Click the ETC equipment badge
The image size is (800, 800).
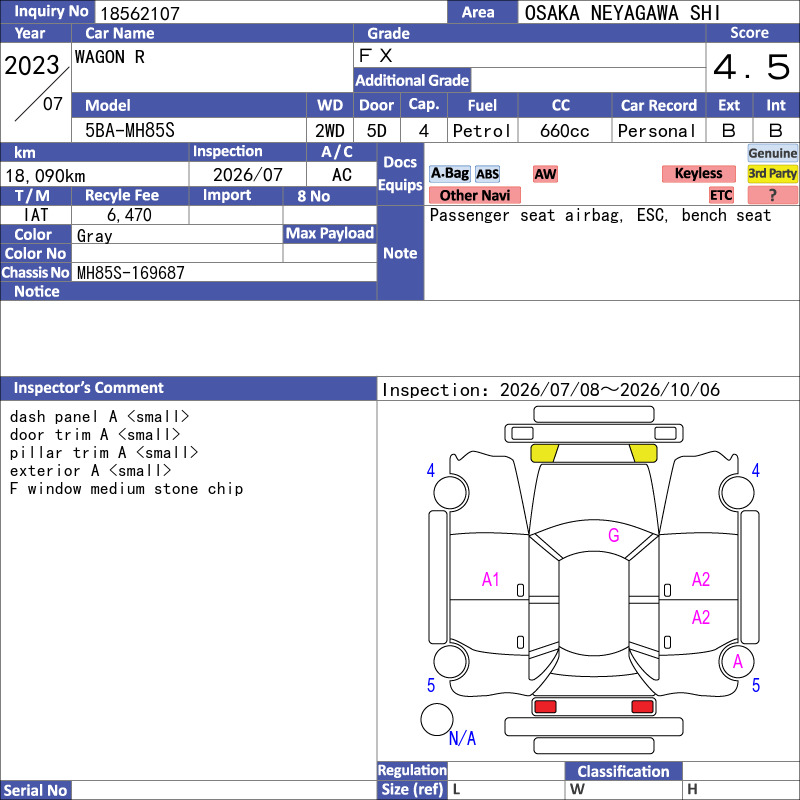(721, 195)
